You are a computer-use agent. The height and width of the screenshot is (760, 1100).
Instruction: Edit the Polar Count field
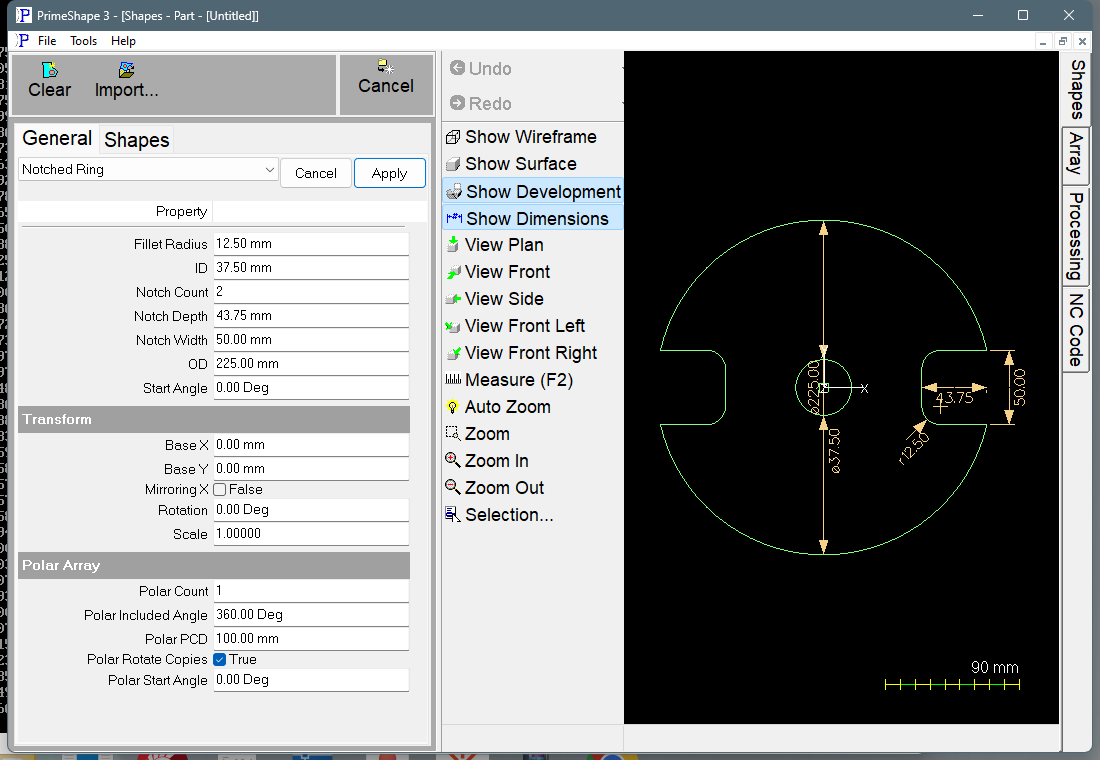311,590
